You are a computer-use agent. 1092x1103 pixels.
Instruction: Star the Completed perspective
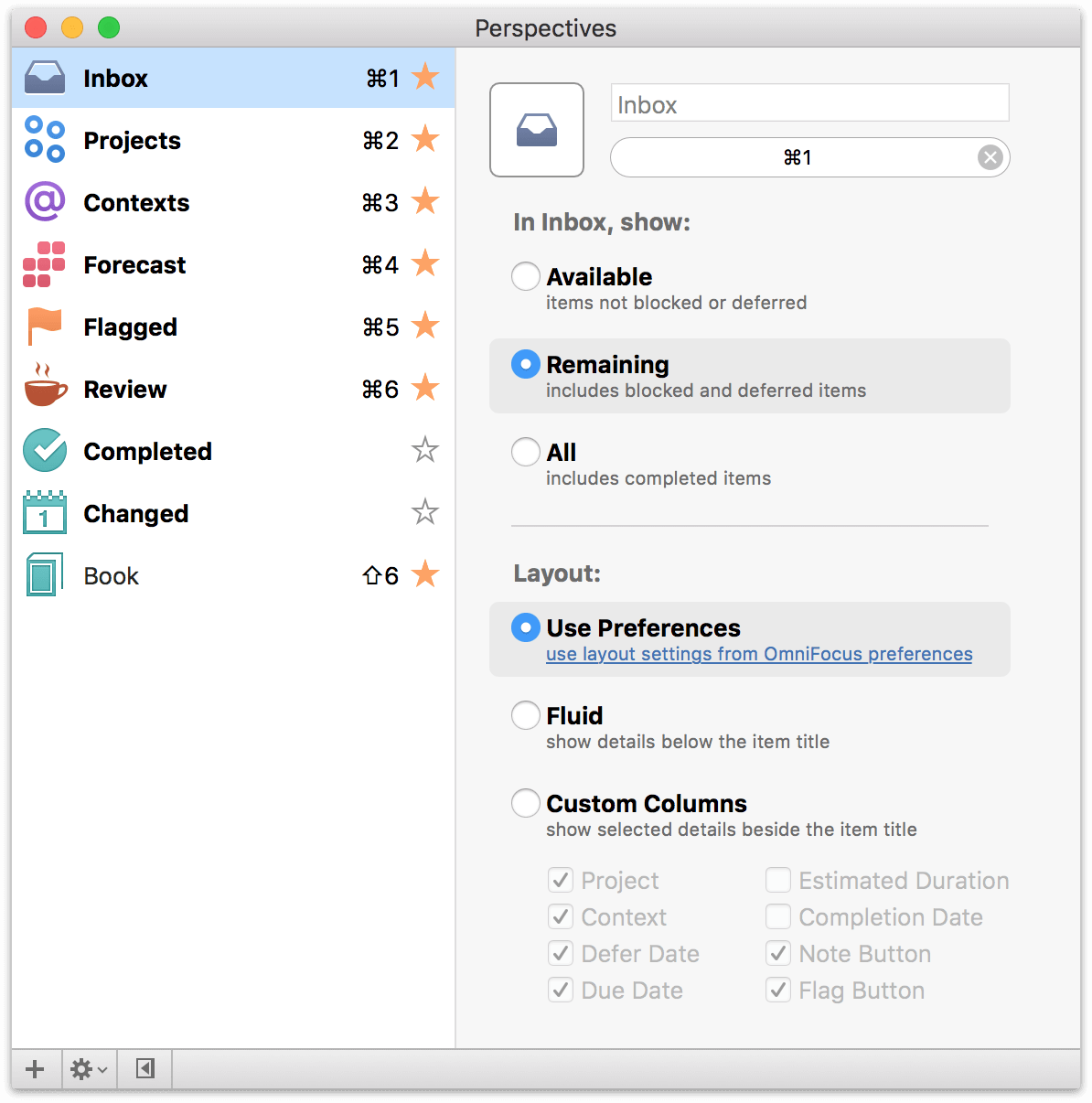pyautogui.click(x=425, y=450)
